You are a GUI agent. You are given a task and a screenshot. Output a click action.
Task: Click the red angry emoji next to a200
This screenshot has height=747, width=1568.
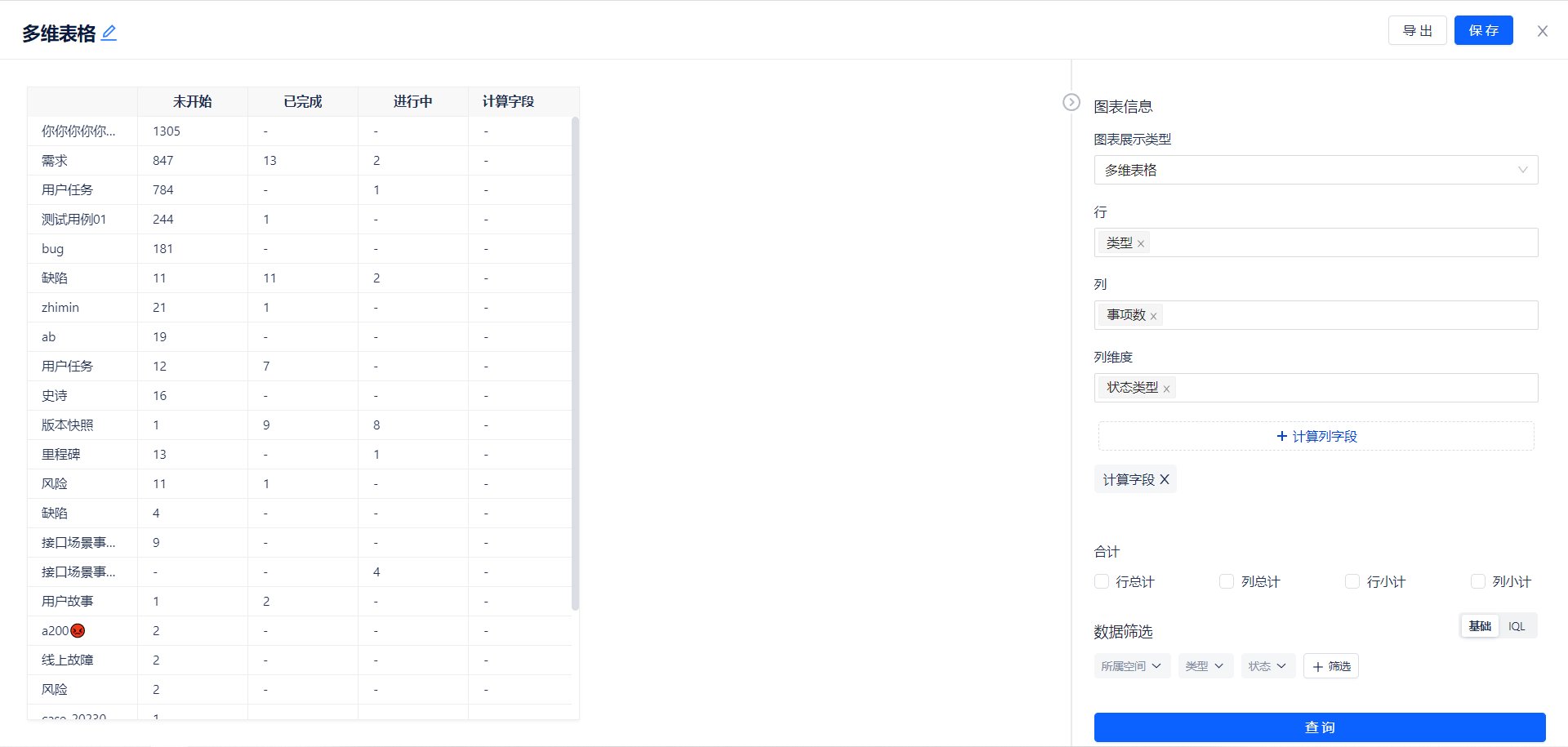(x=78, y=630)
